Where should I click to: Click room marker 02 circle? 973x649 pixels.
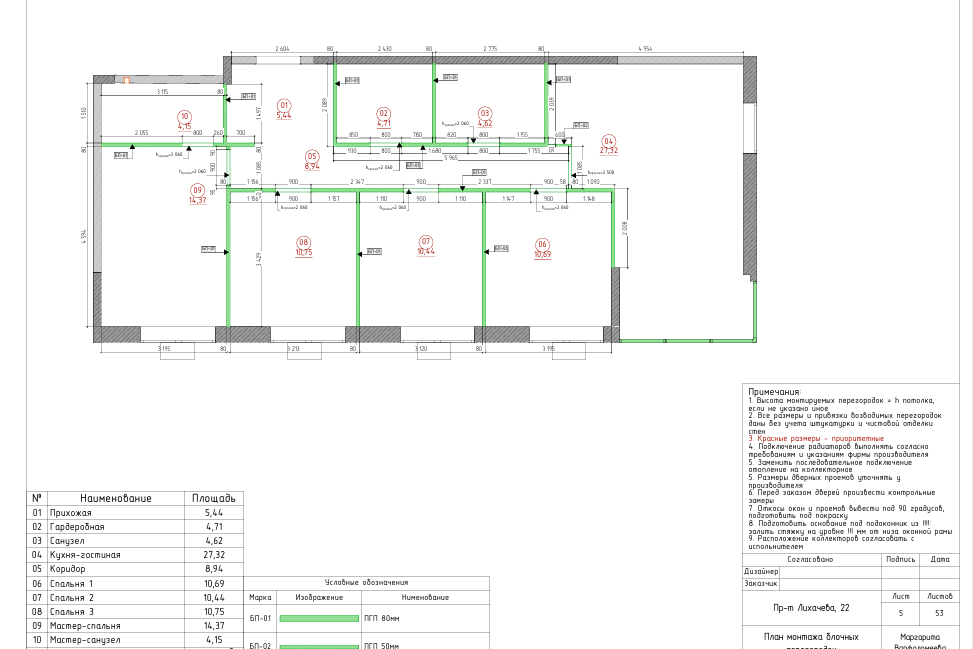pyautogui.click(x=383, y=113)
